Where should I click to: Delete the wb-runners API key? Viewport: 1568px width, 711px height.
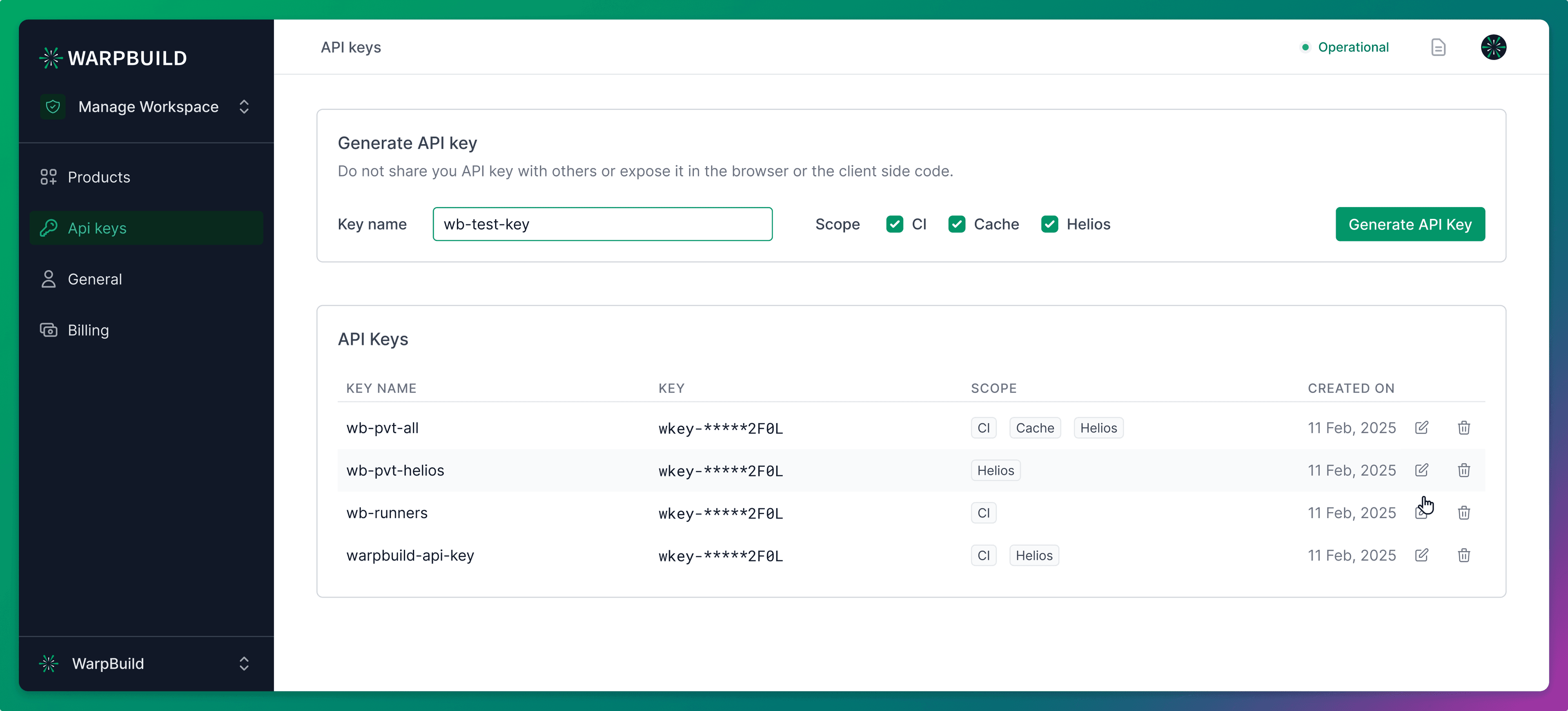(x=1465, y=513)
